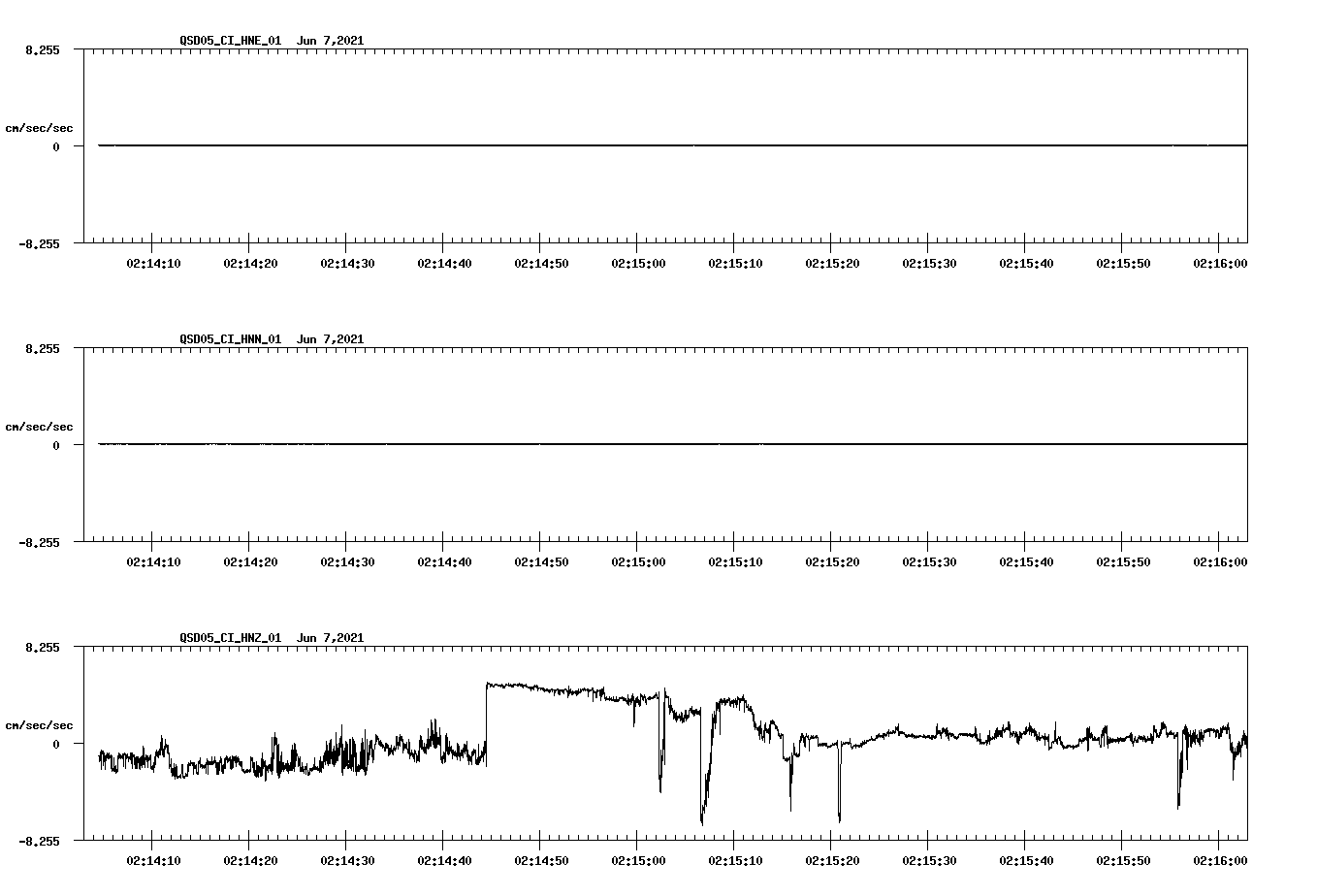Select the 8.255 upper limit on HNN plot
Image resolution: width=1317 pixels, height=896 pixels.
pos(43,349)
